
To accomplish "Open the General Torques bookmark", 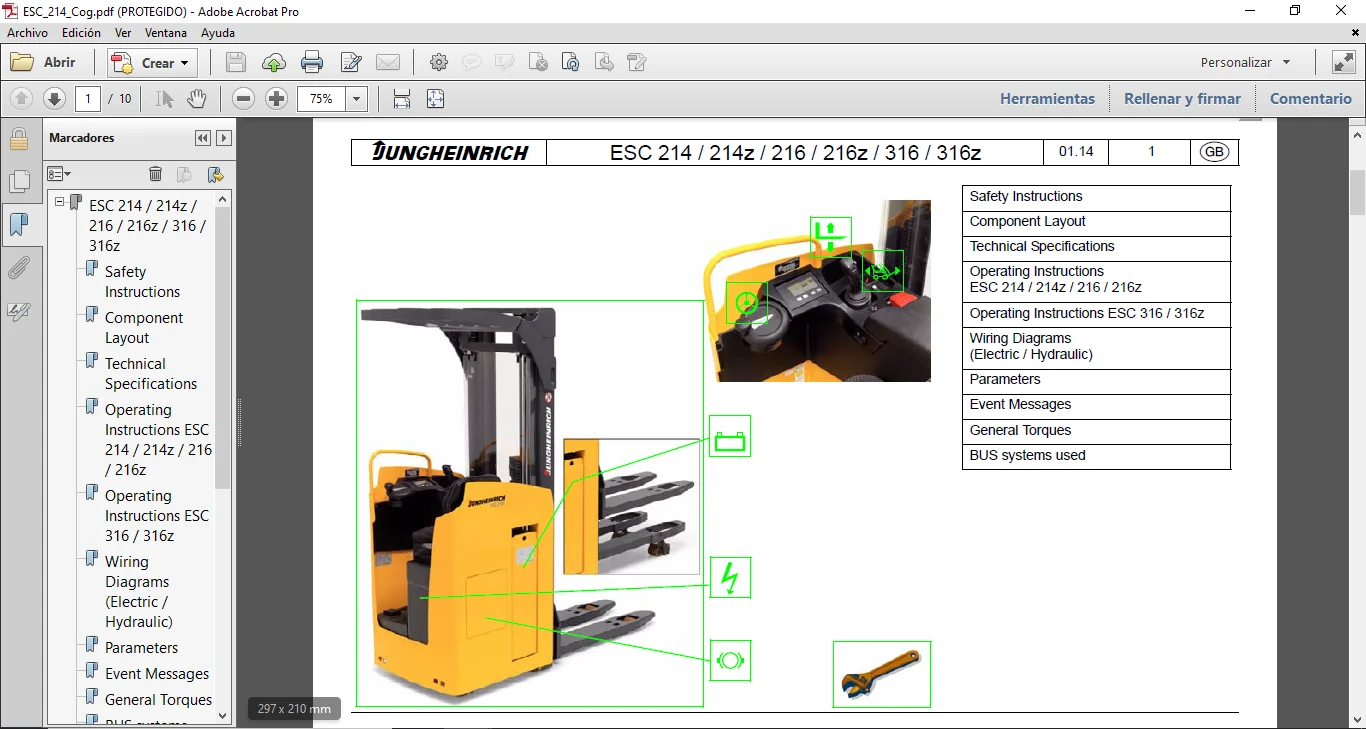I will coord(158,700).
